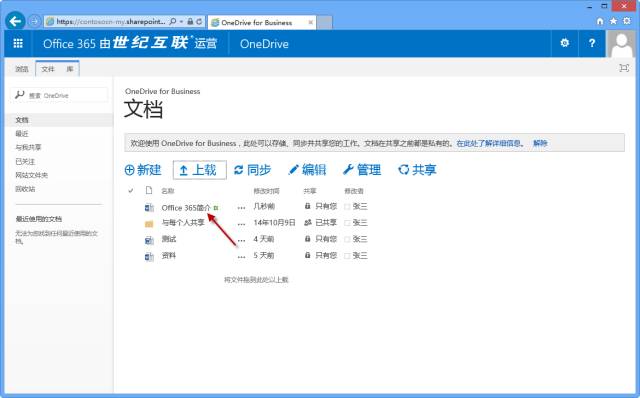Open the user profile avatar
The width and height of the screenshot is (640, 398).
pyautogui.click(x=621, y=44)
